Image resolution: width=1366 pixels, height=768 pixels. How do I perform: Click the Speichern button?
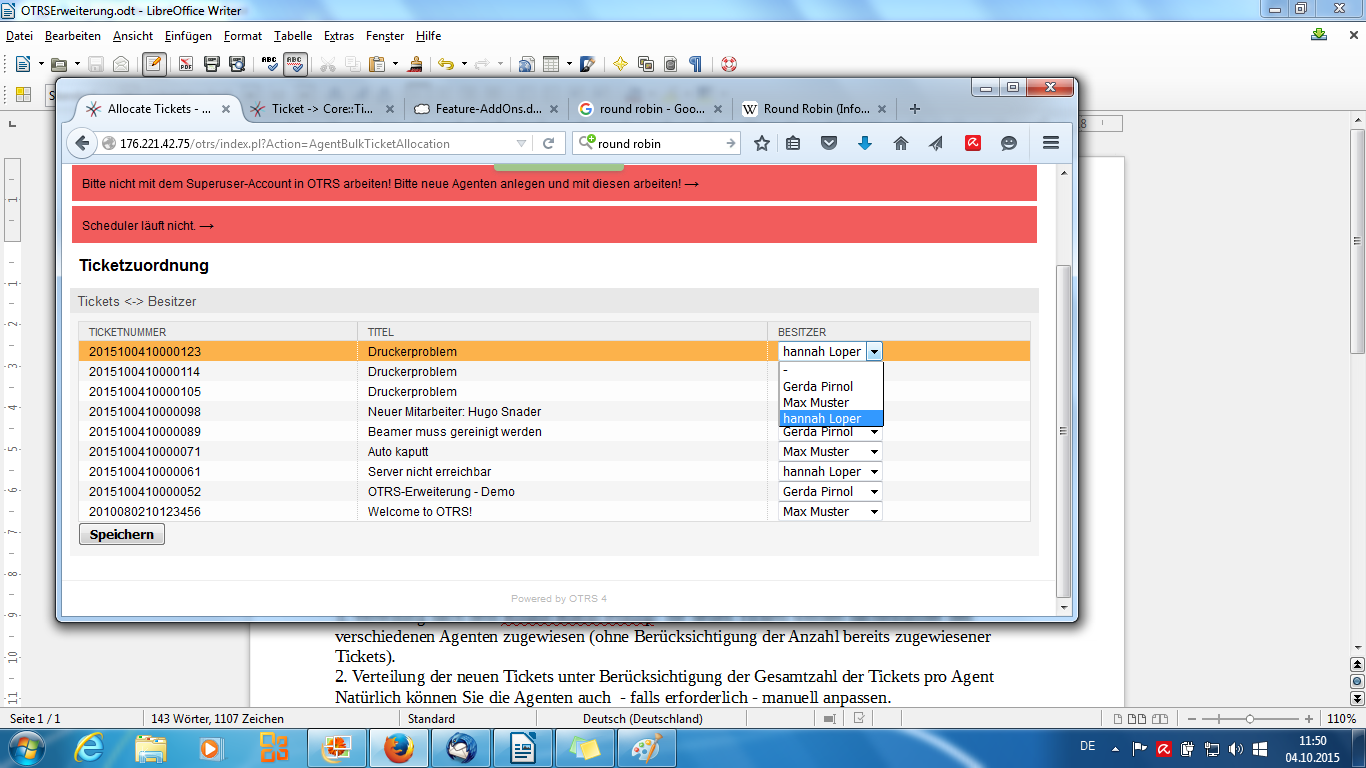[x=121, y=534]
